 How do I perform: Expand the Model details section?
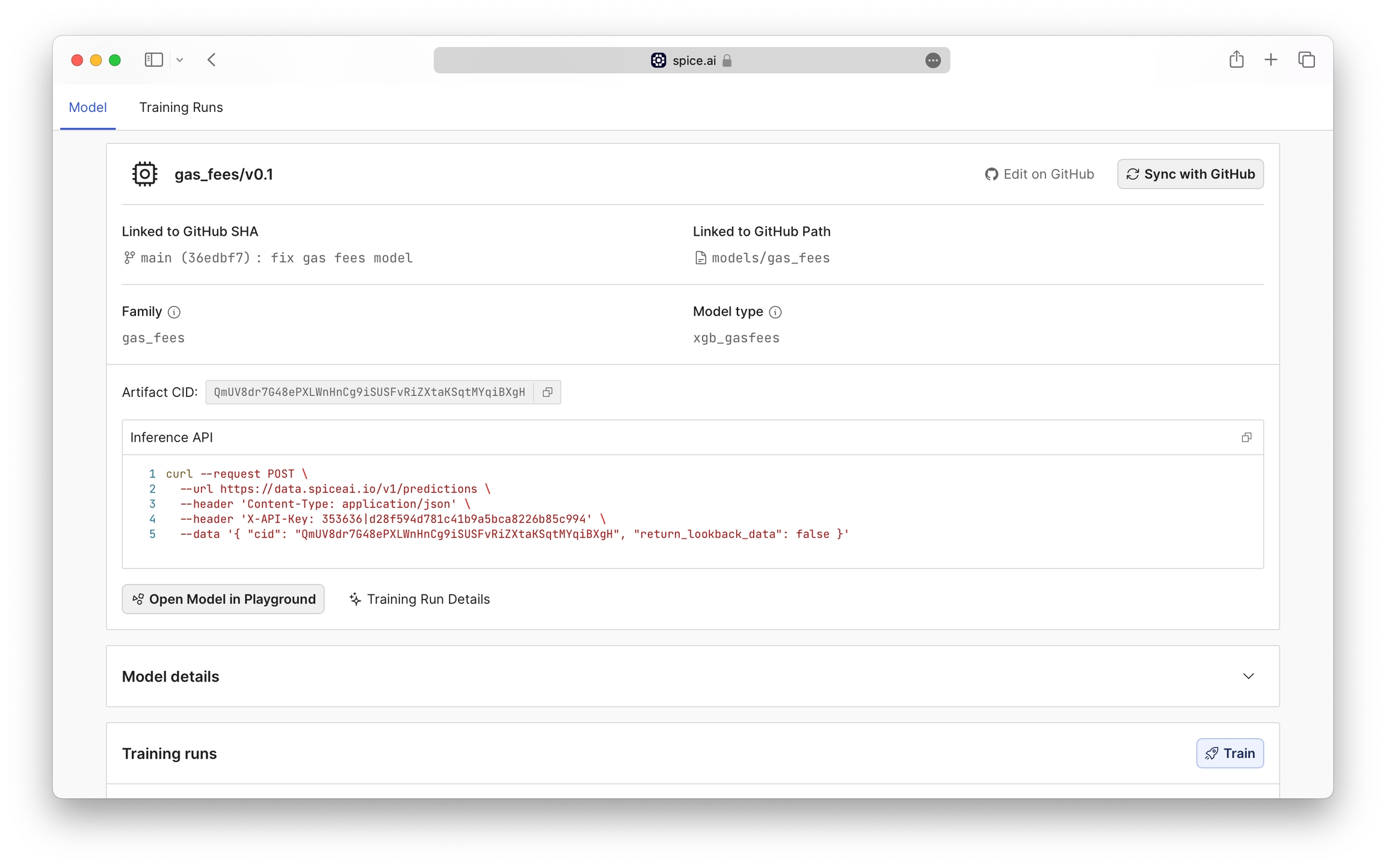(1248, 676)
